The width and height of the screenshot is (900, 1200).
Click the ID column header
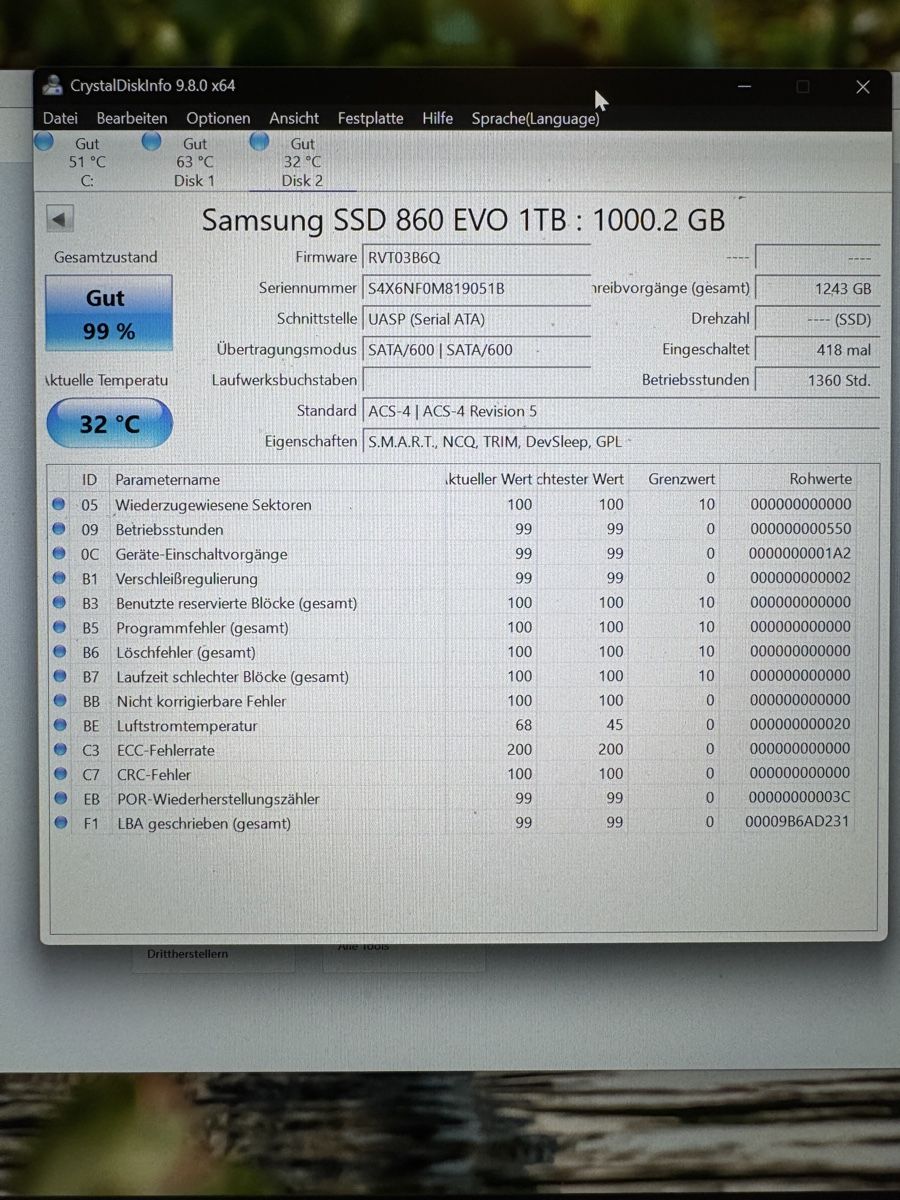pos(90,480)
